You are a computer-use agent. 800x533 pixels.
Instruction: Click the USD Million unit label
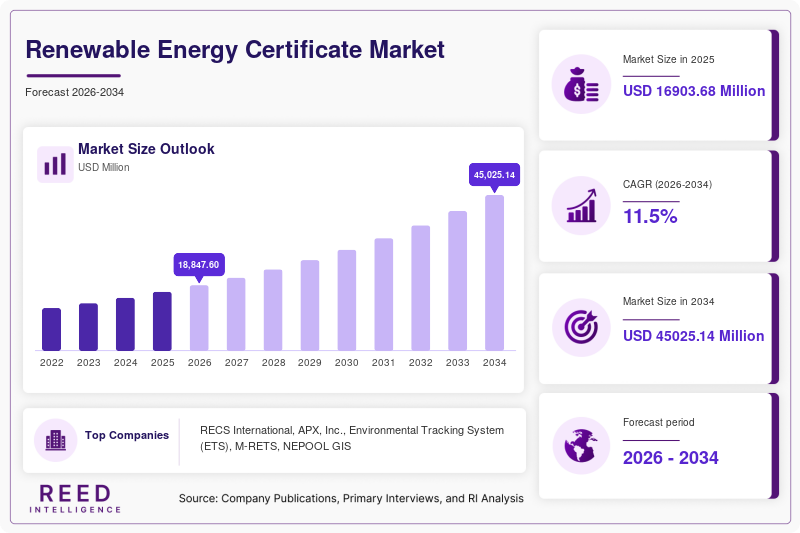104,167
